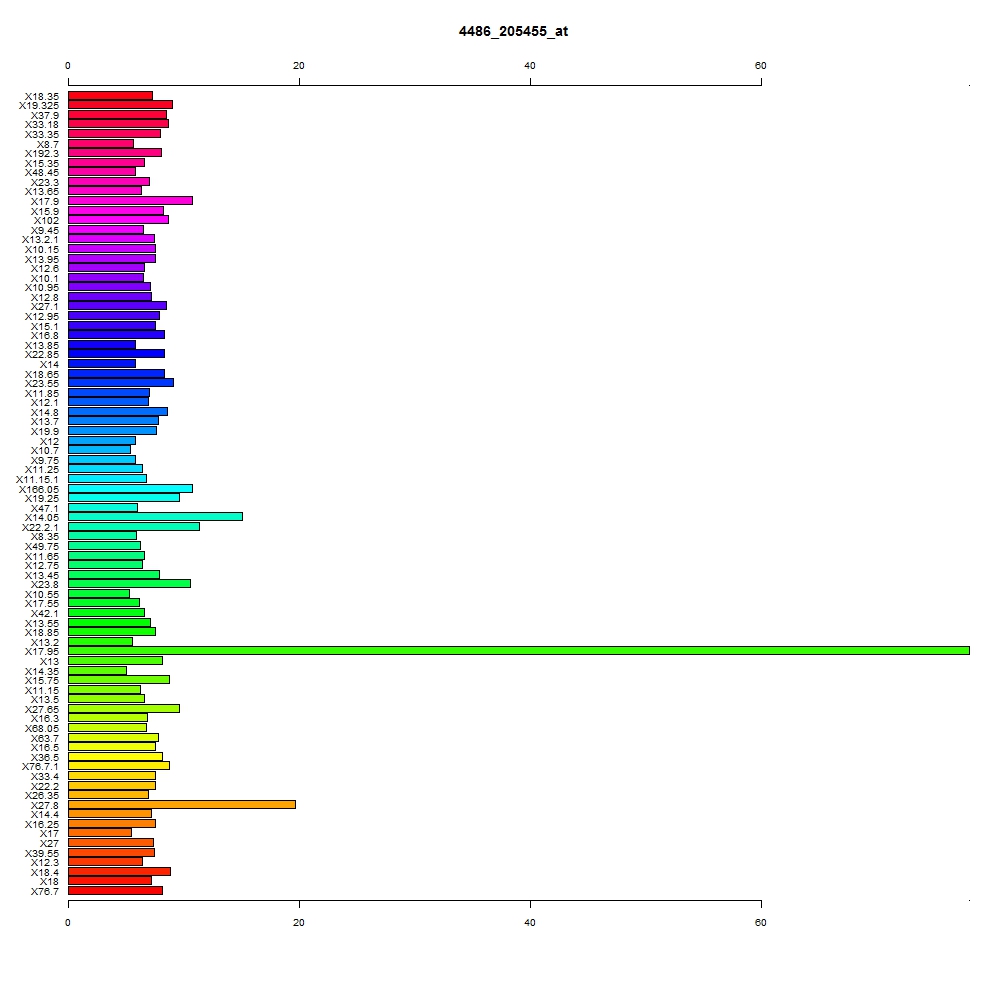Select the X68.05 row label
The height and width of the screenshot is (1000, 1000).
click(41, 728)
